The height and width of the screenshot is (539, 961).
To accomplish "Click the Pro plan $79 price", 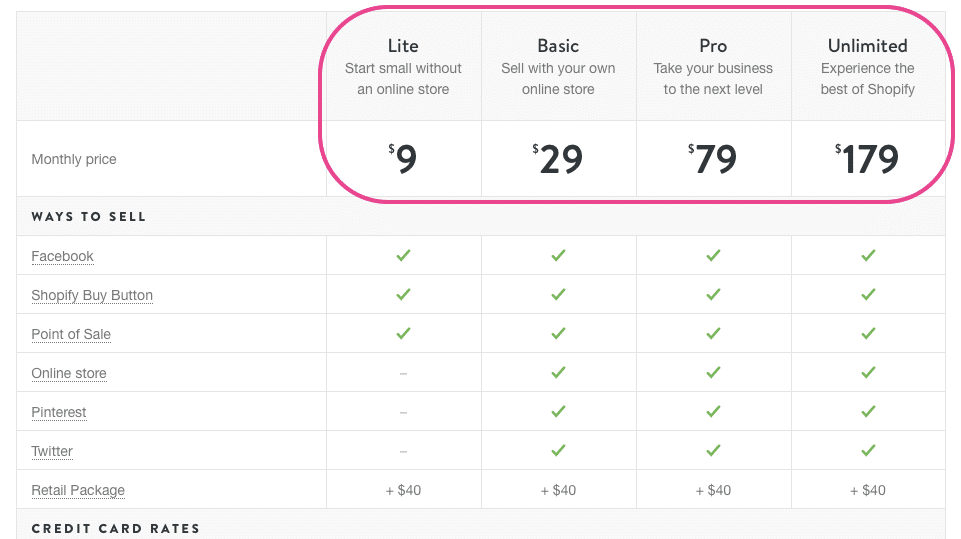I will 713,159.
